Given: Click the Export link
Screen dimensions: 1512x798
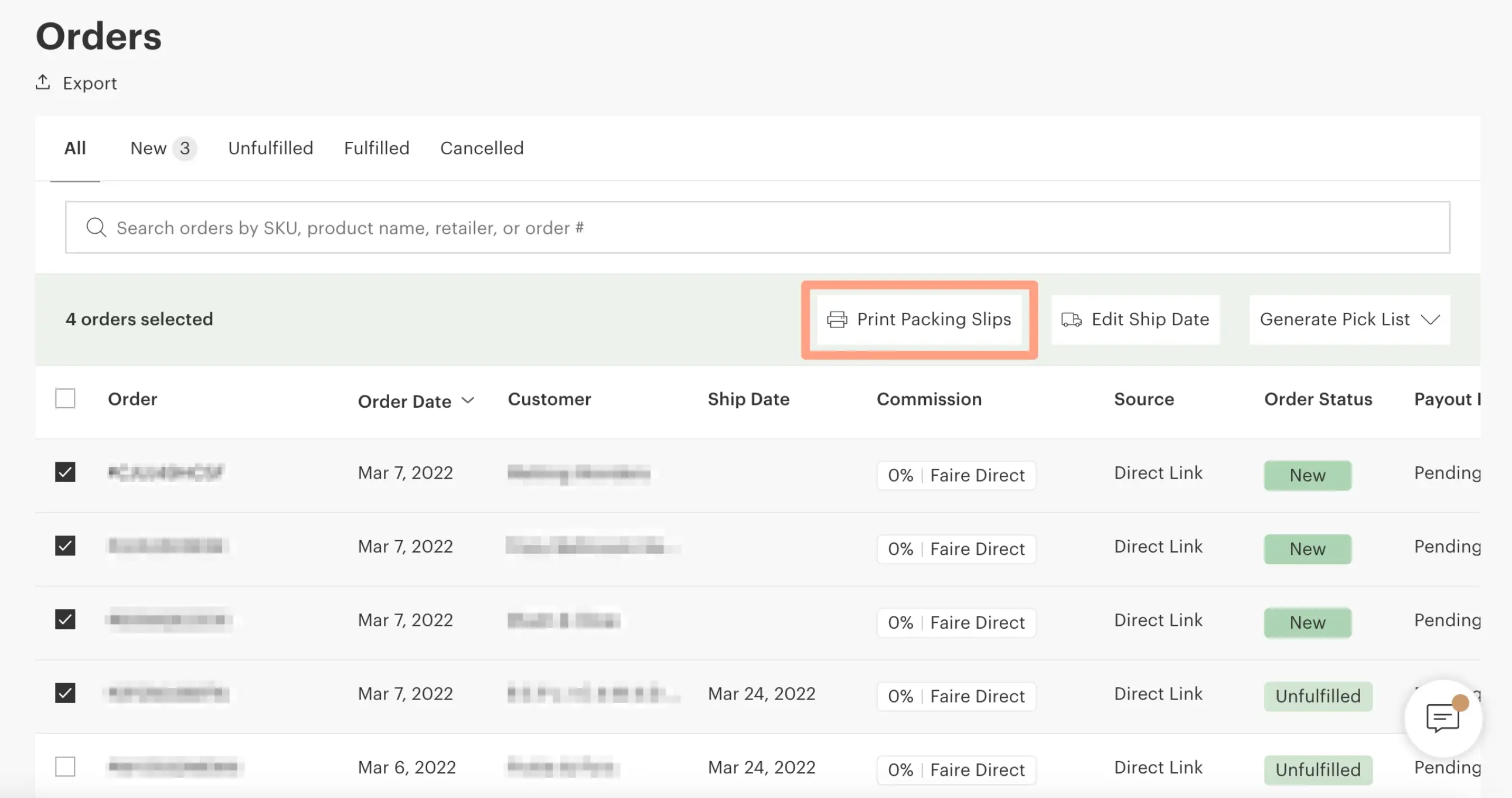Looking at the screenshot, I should 89,83.
